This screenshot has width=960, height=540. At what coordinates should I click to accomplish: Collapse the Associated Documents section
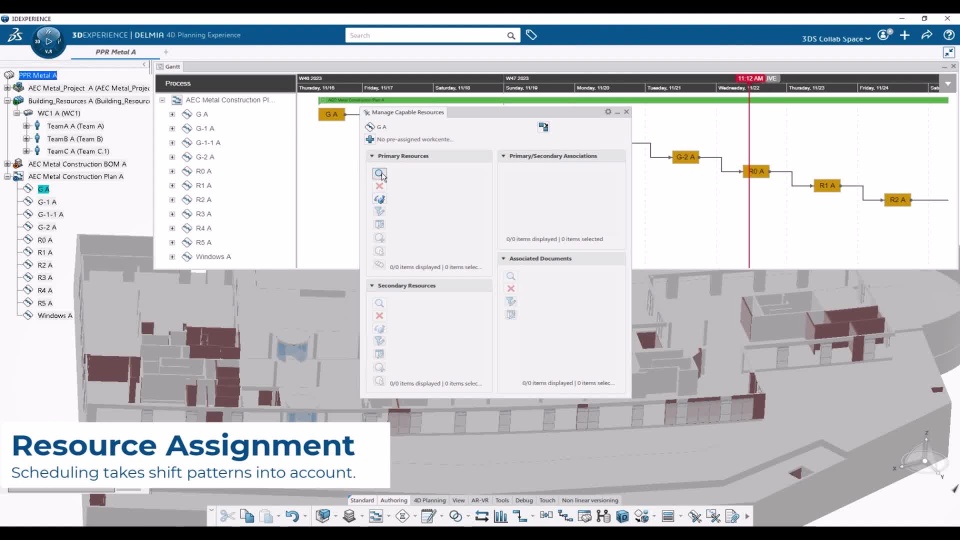tap(503, 259)
